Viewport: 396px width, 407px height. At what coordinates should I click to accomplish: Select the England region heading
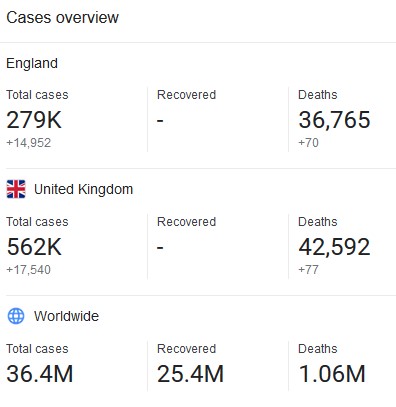point(32,63)
